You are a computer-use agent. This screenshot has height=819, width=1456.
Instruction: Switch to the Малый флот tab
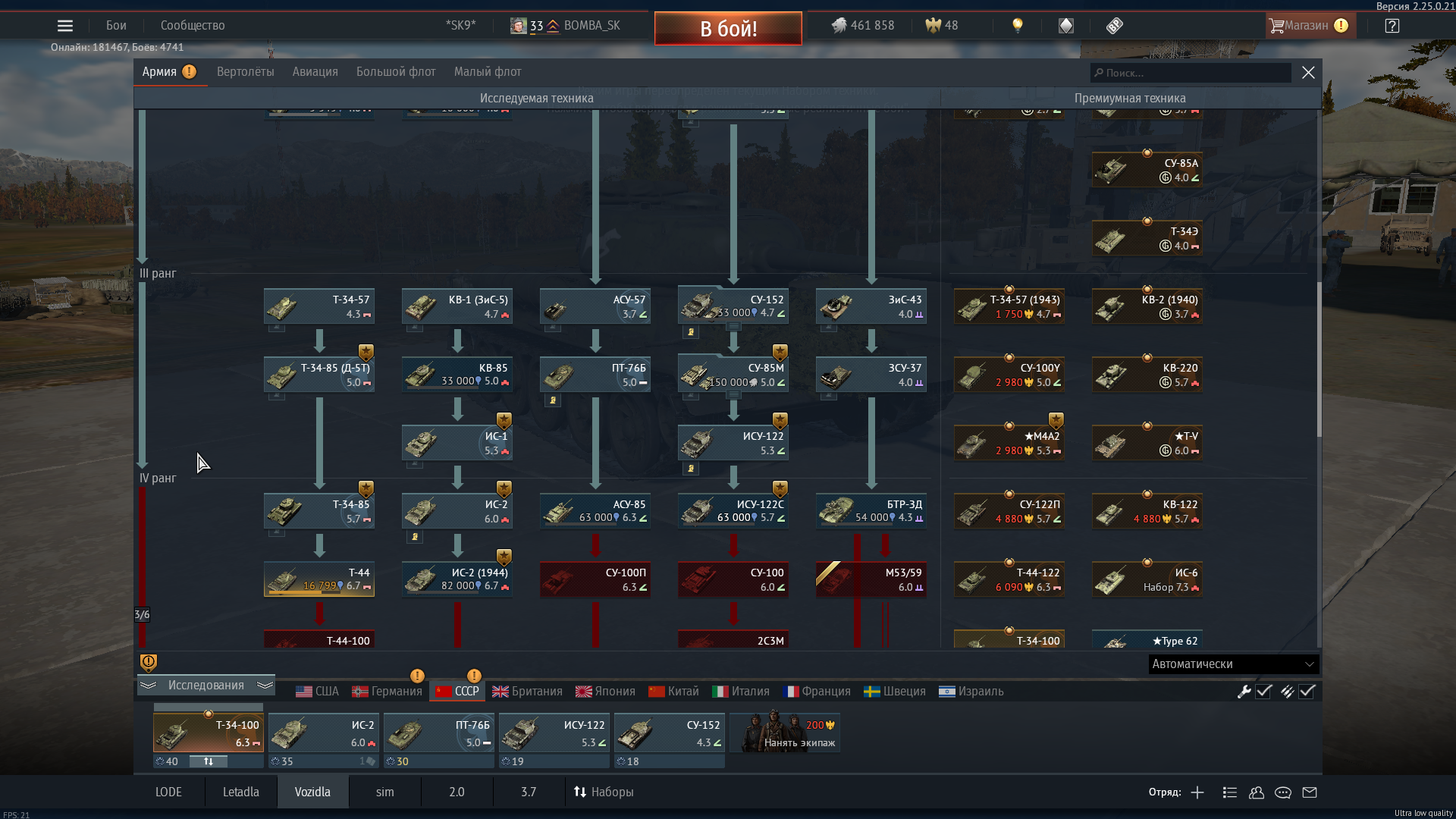(488, 72)
